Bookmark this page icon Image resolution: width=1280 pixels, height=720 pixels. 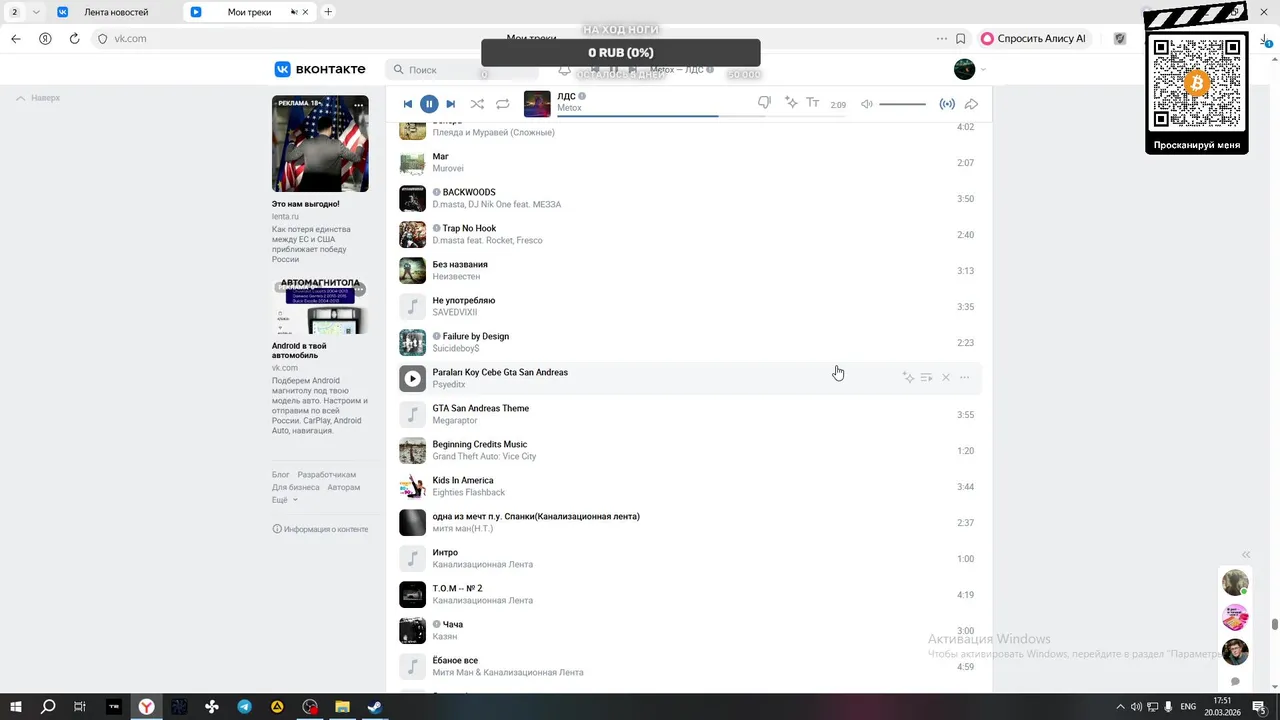(x=960, y=39)
